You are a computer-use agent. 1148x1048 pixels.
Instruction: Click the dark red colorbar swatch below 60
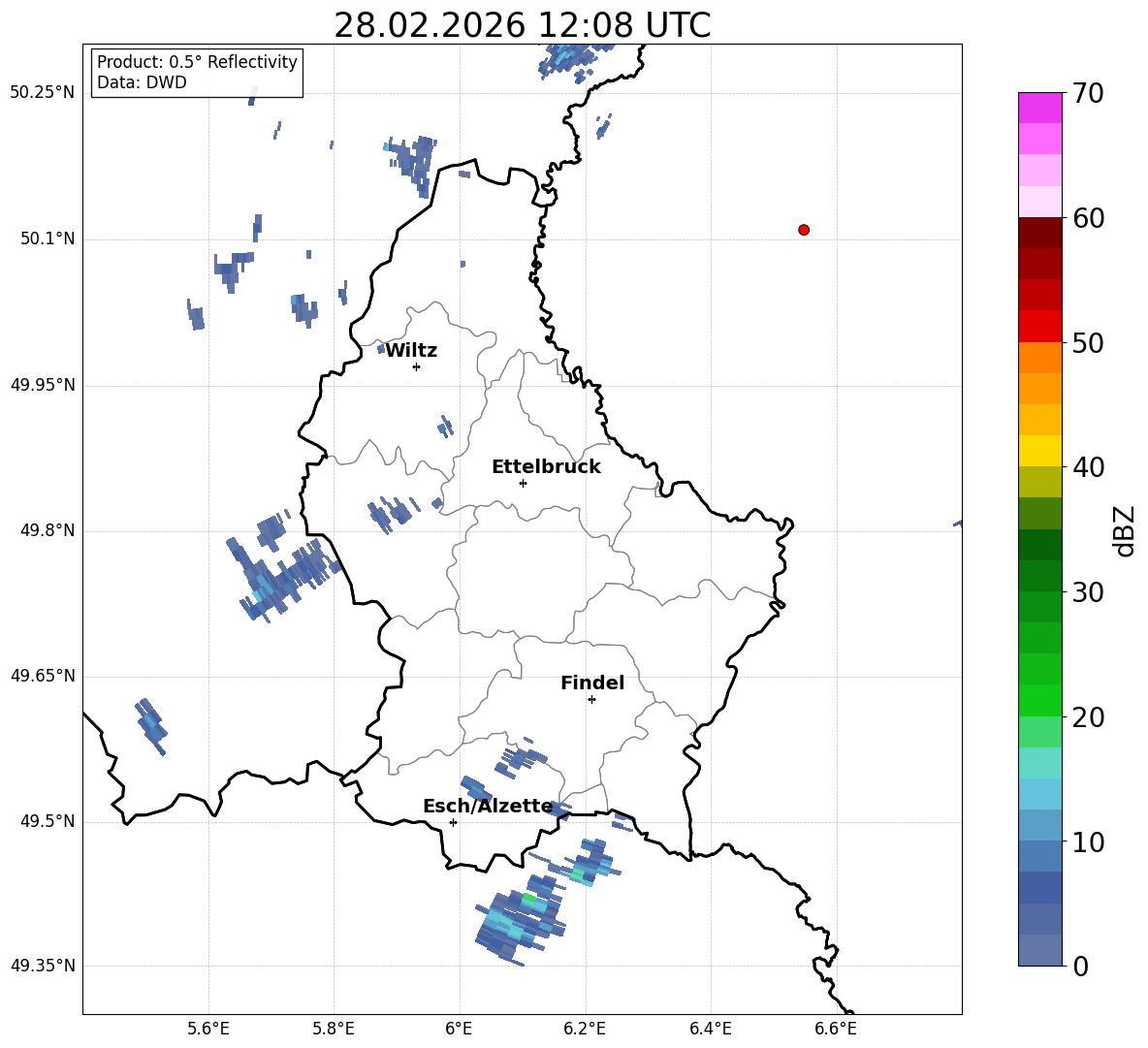(1039, 233)
